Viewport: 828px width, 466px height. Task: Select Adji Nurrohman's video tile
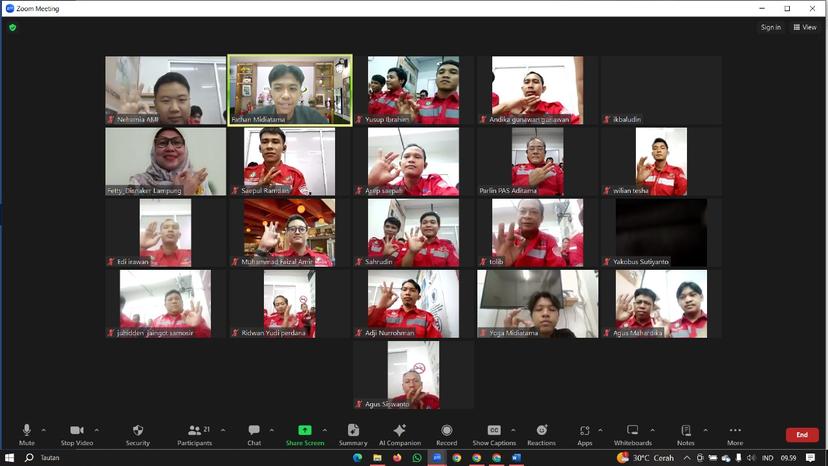413,304
